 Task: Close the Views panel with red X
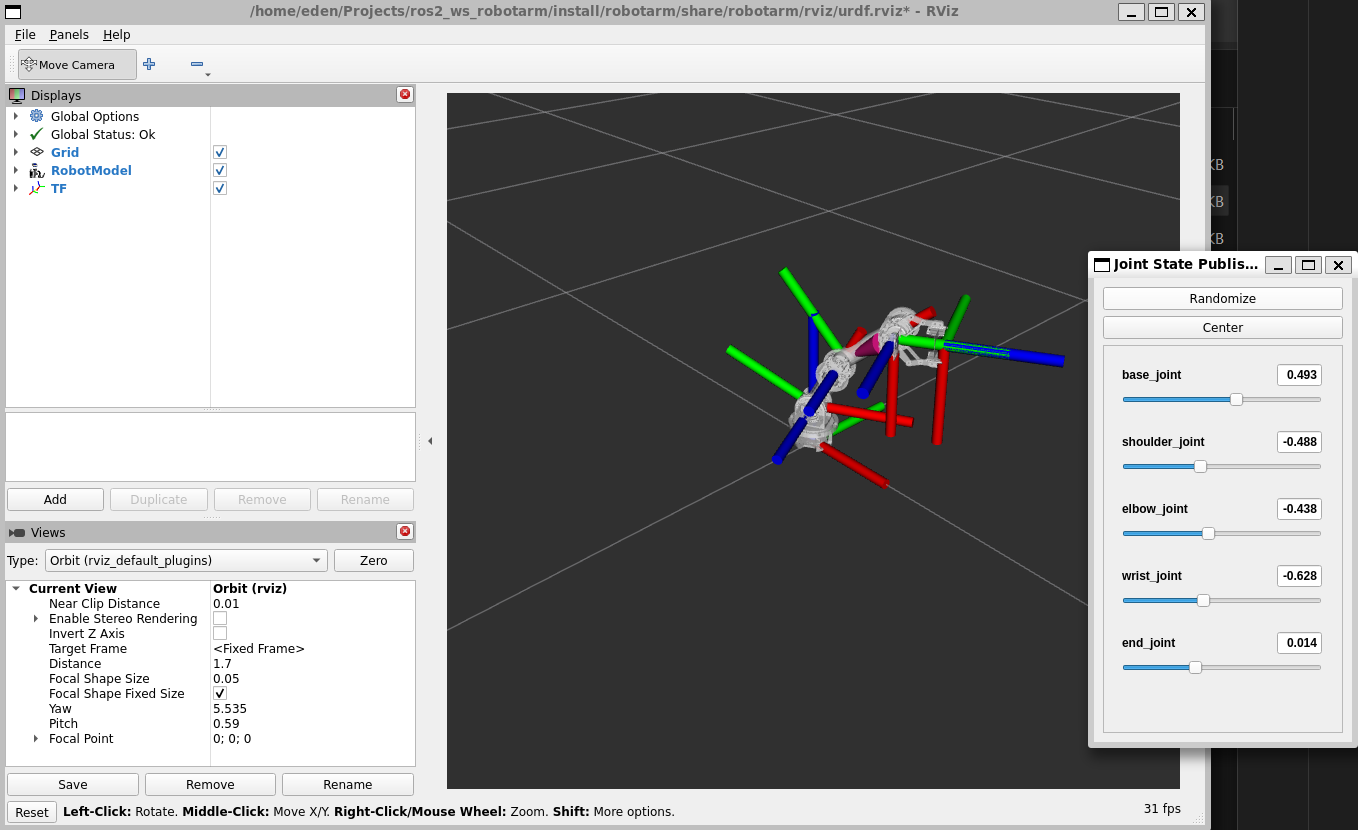point(404,532)
